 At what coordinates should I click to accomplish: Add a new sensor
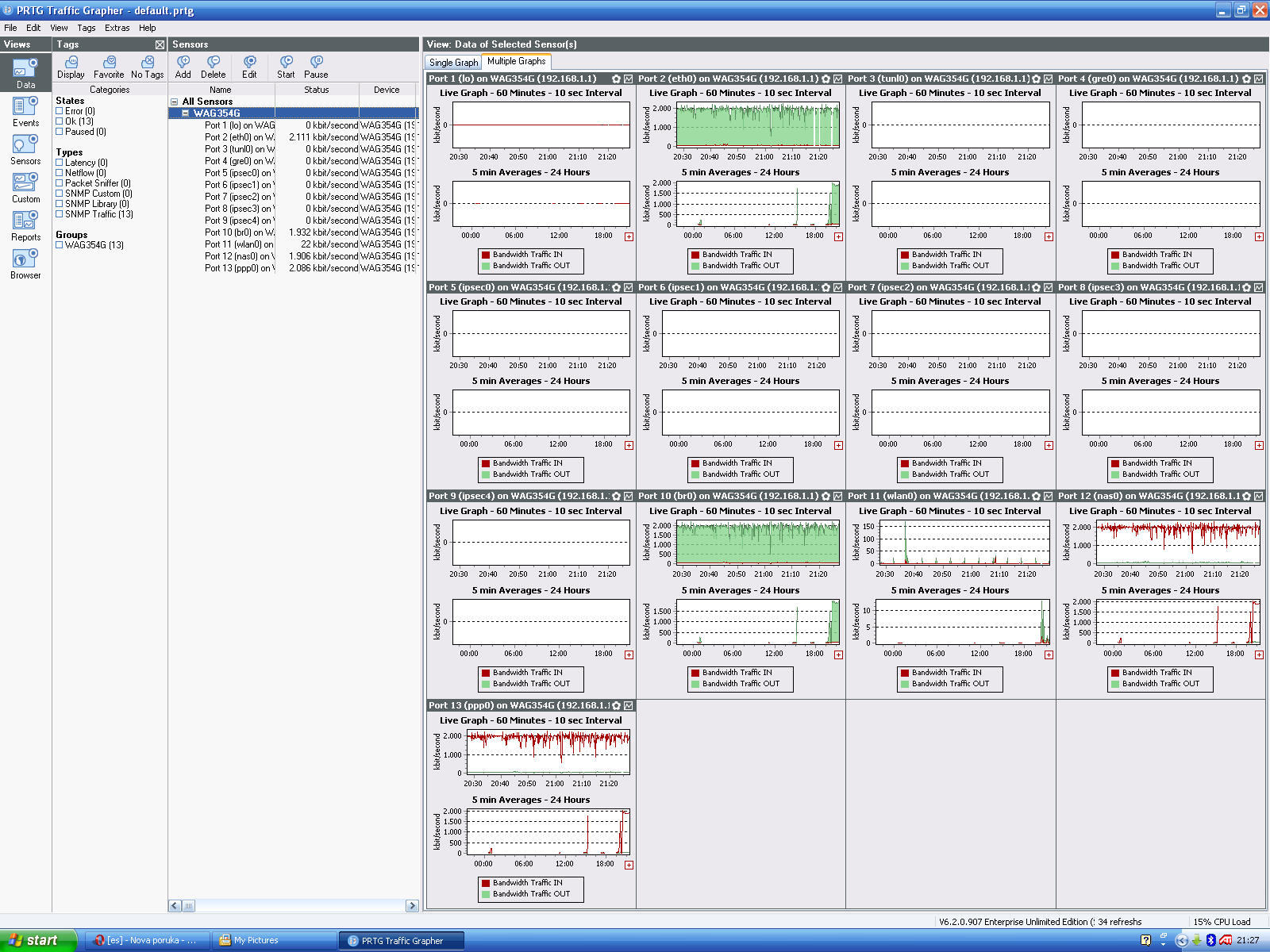tap(183, 67)
